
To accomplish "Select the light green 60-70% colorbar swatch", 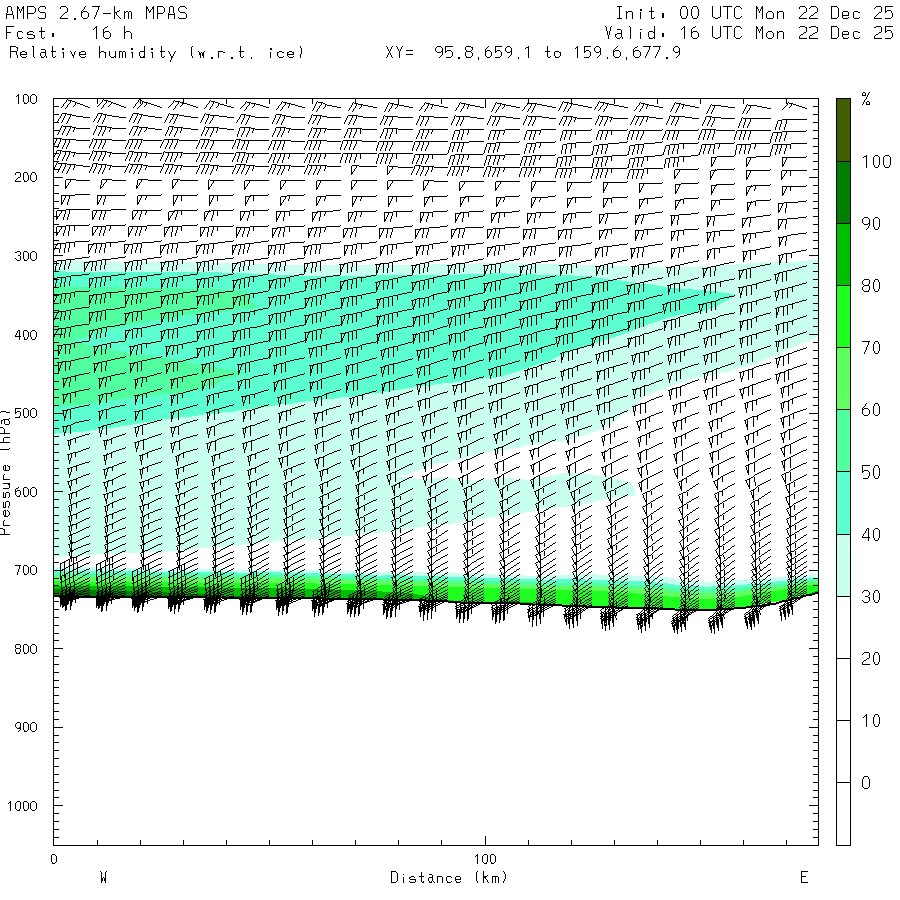I will click(843, 379).
